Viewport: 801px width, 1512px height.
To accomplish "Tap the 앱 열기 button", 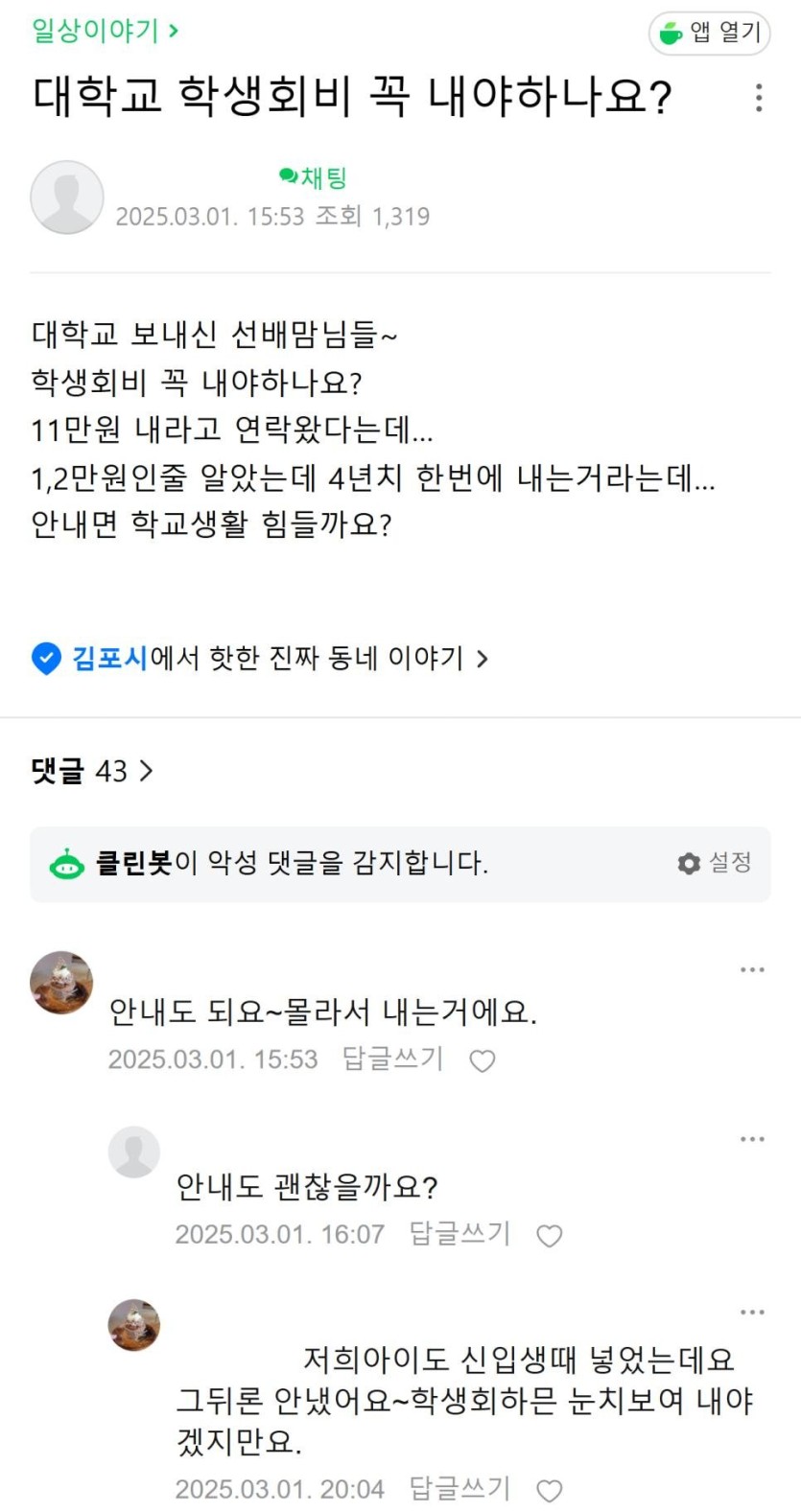I will click(x=710, y=34).
